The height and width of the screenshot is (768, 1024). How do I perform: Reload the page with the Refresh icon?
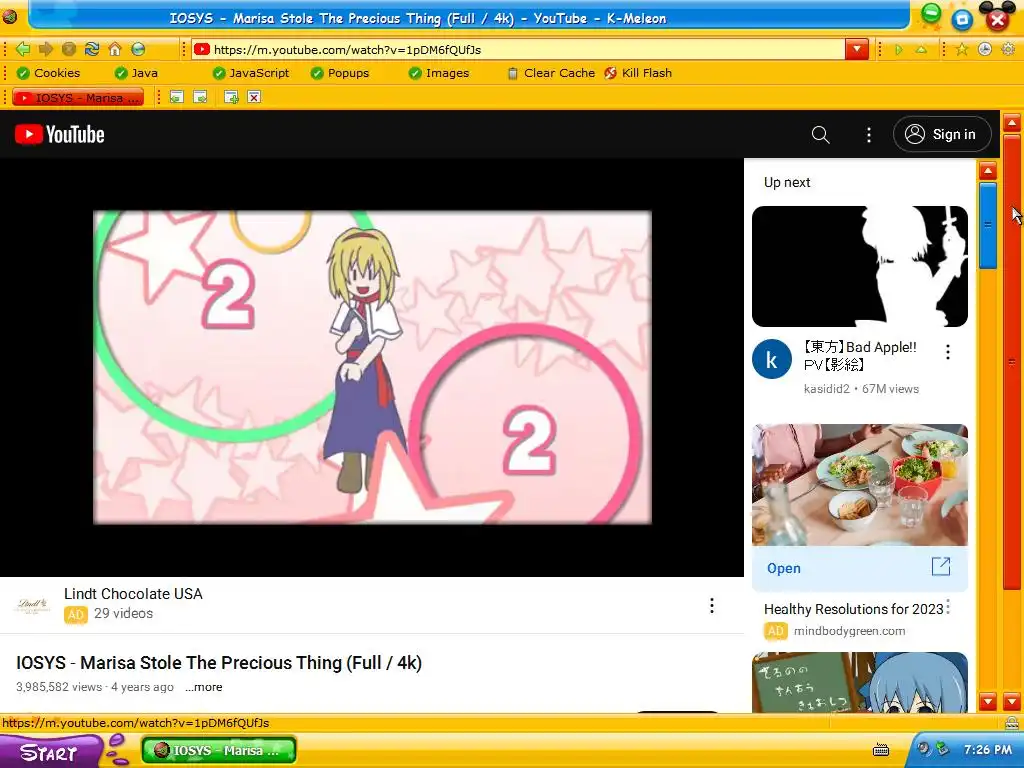click(92, 49)
